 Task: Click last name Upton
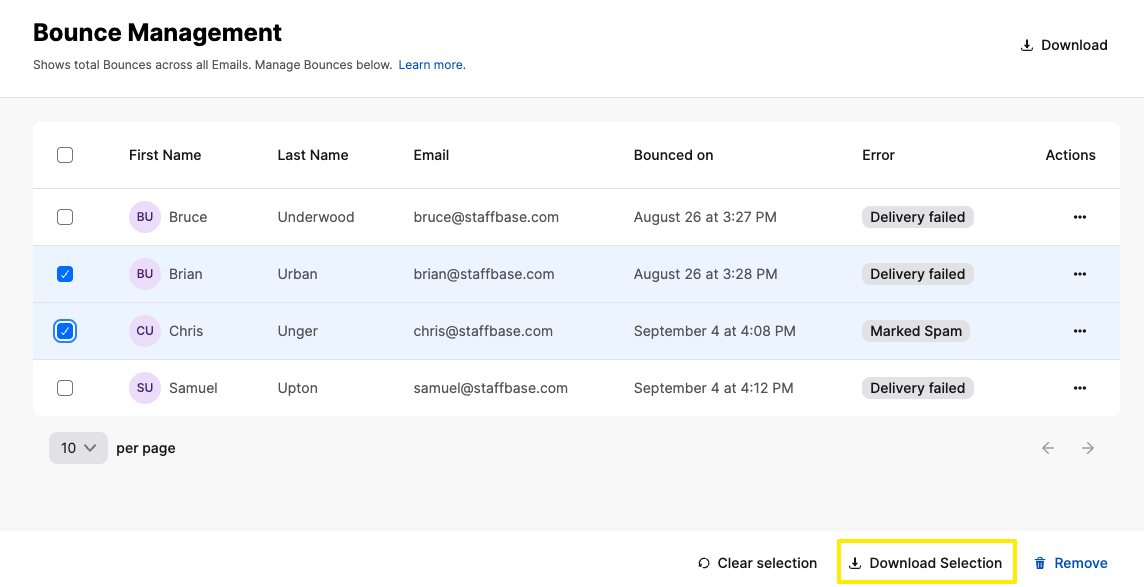(298, 388)
